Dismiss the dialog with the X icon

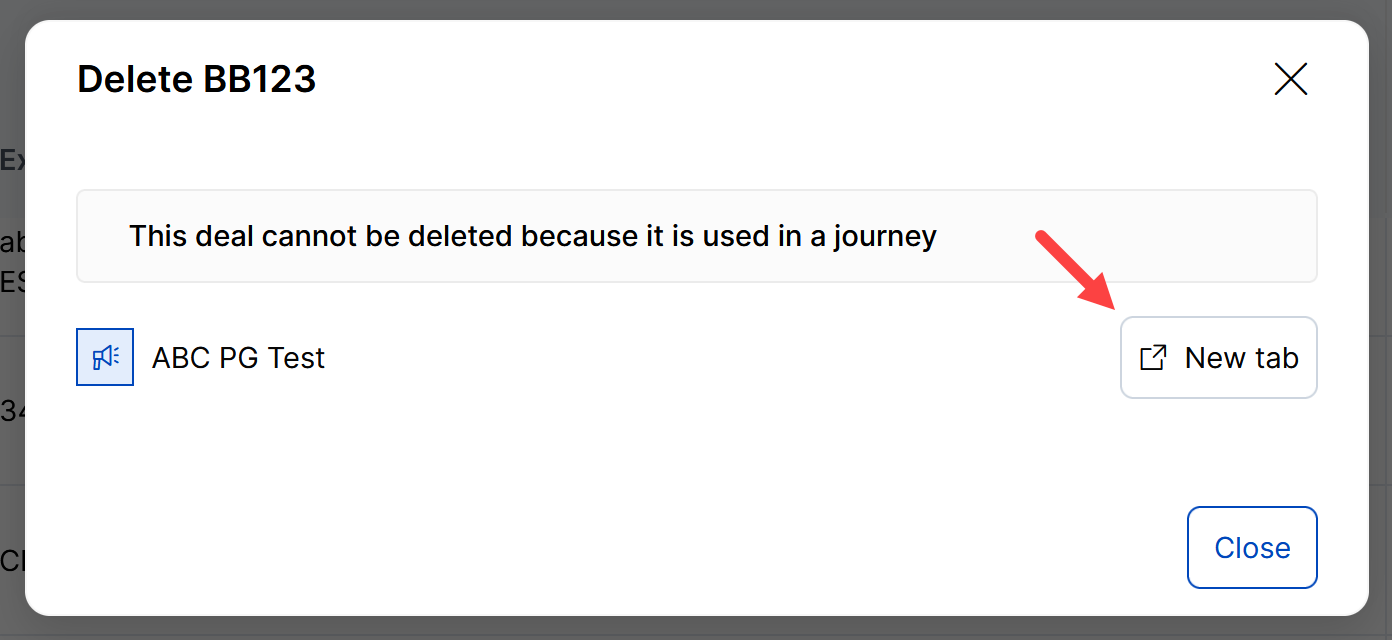click(x=1290, y=79)
